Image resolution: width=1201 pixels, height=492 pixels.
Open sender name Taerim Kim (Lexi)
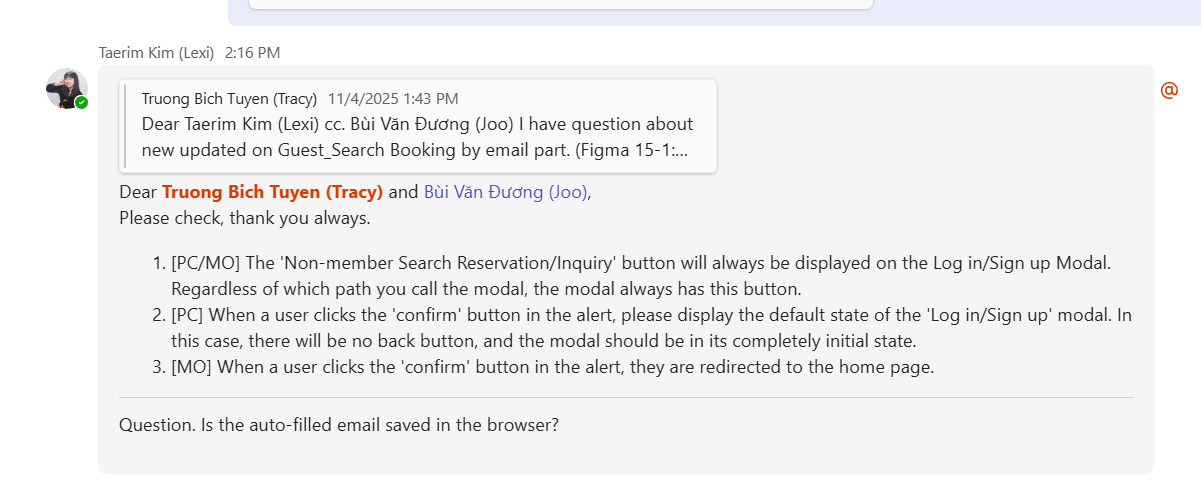click(x=156, y=52)
